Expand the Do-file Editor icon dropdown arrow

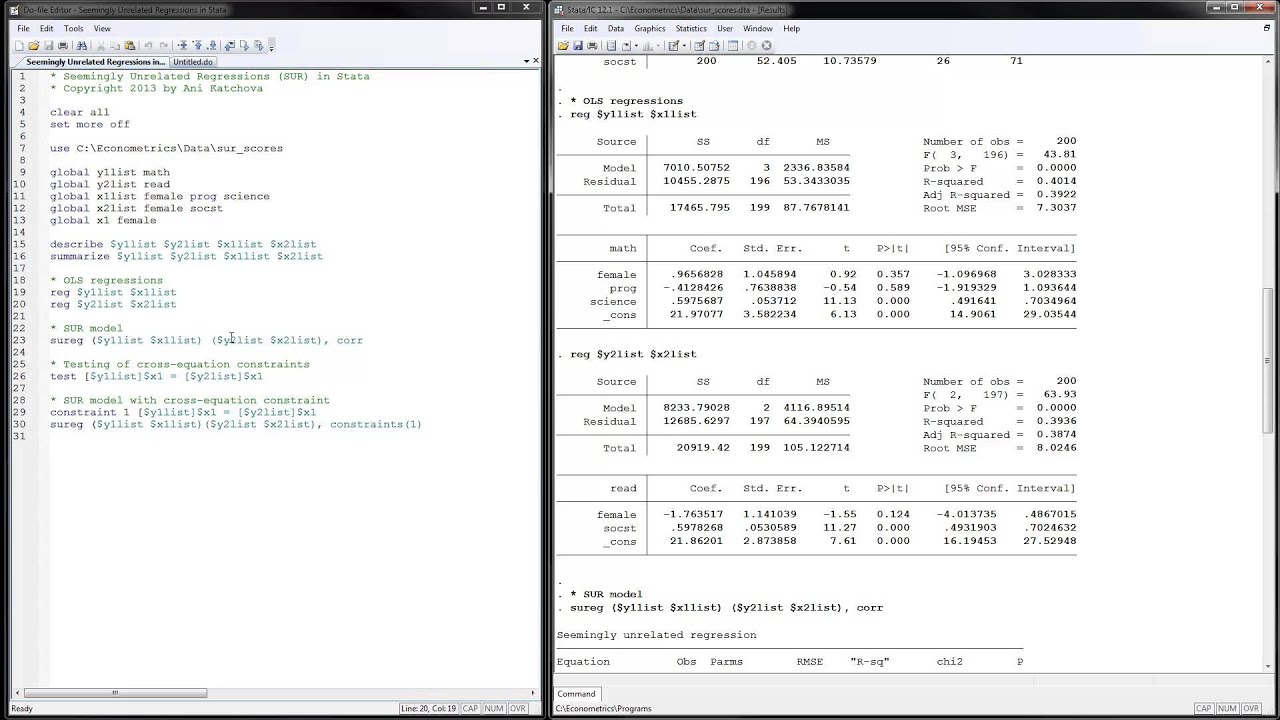(x=684, y=45)
